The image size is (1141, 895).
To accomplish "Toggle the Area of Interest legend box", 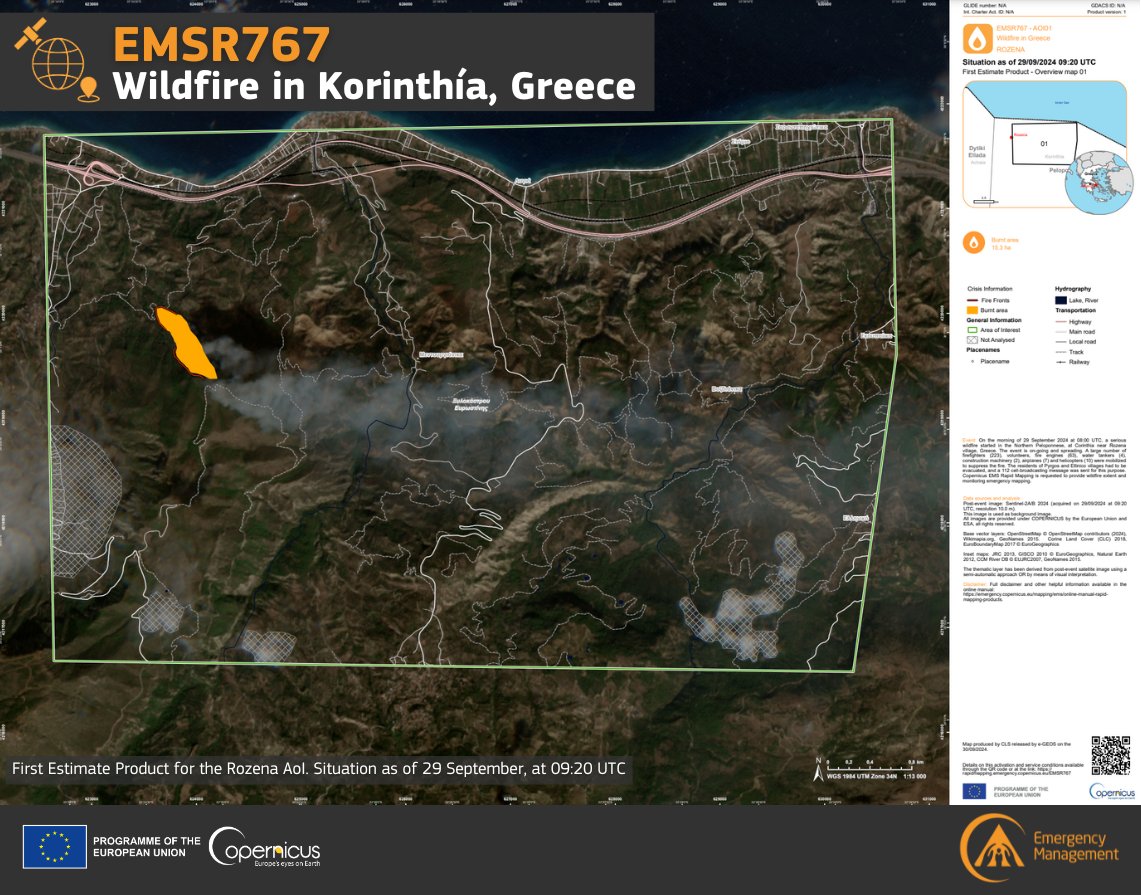I will [973, 330].
